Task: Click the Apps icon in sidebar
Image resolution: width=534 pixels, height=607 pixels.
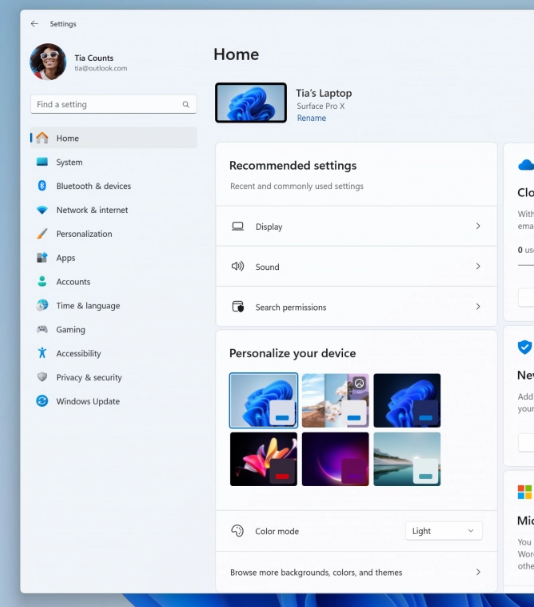Action: tap(42, 257)
